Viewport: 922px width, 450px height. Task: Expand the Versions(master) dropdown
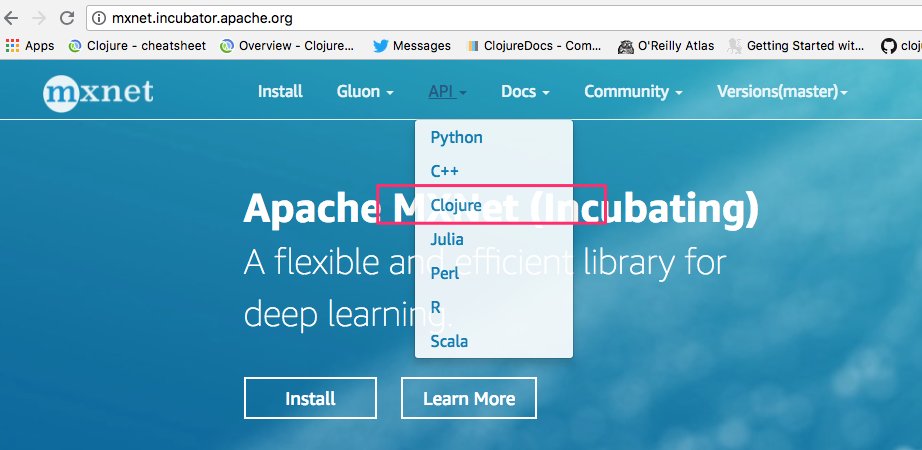782,92
